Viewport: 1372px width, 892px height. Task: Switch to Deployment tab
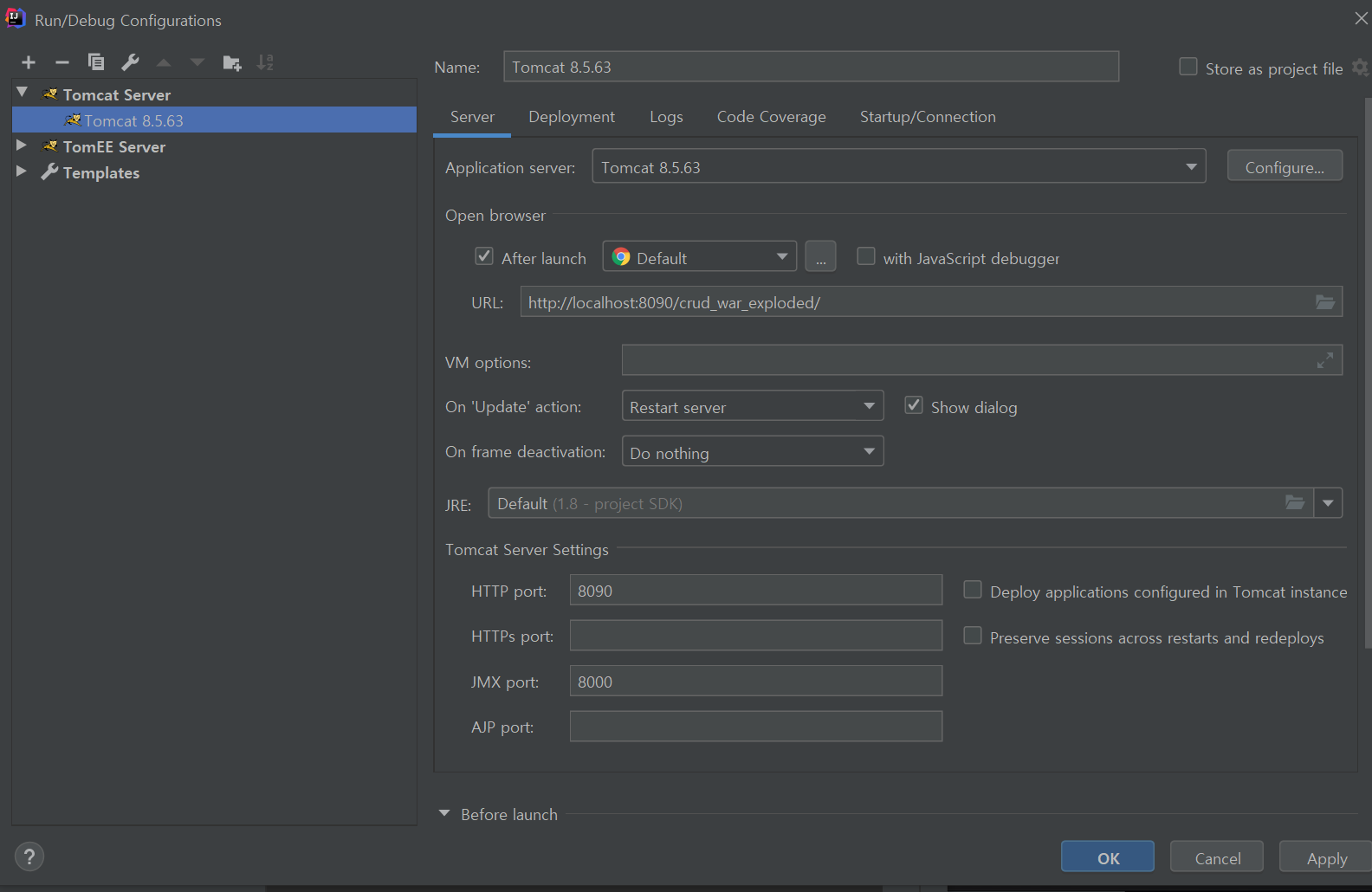(572, 117)
